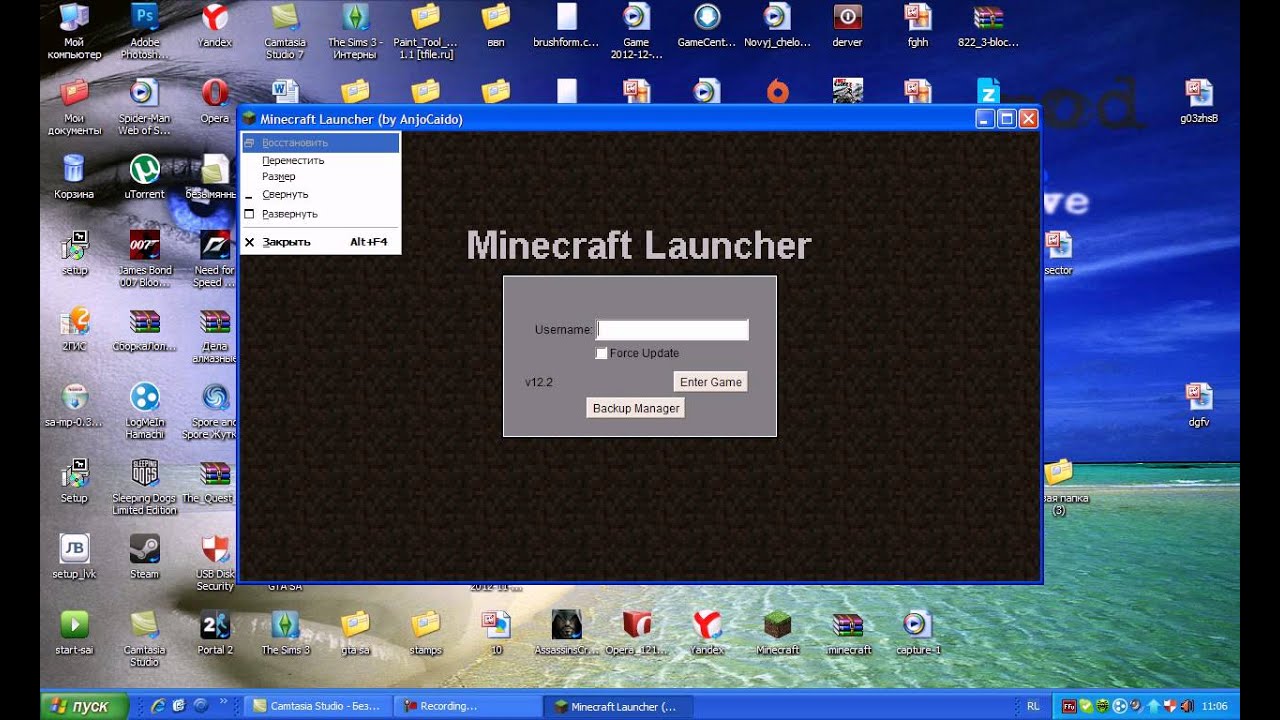Open the пуск Start button
Screen dimensions: 1280x720
coord(84,706)
